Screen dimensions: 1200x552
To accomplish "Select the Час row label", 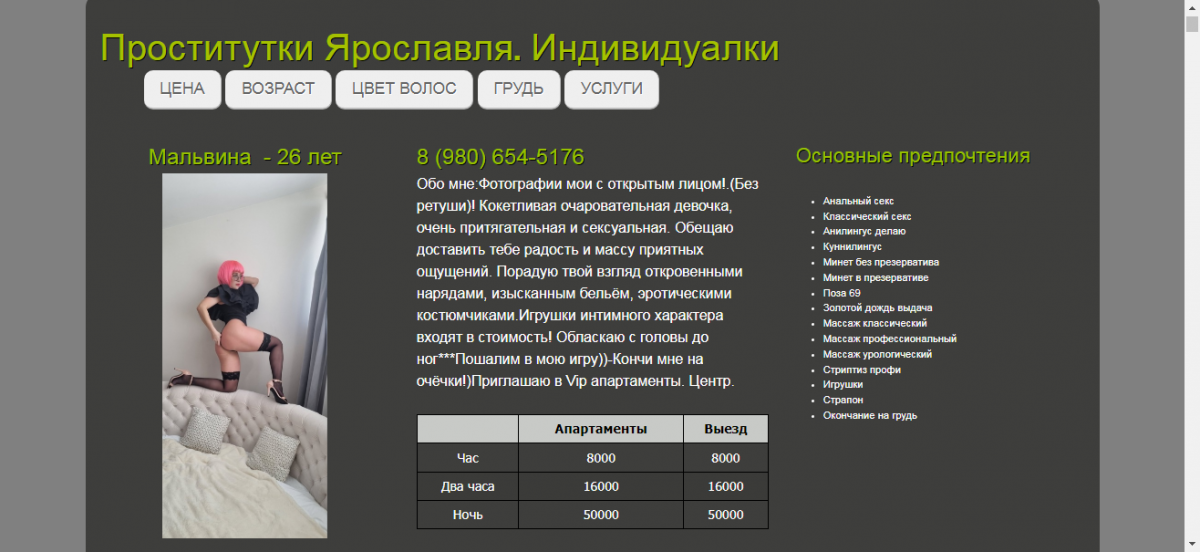I will pyautogui.click(x=467, y=458).
